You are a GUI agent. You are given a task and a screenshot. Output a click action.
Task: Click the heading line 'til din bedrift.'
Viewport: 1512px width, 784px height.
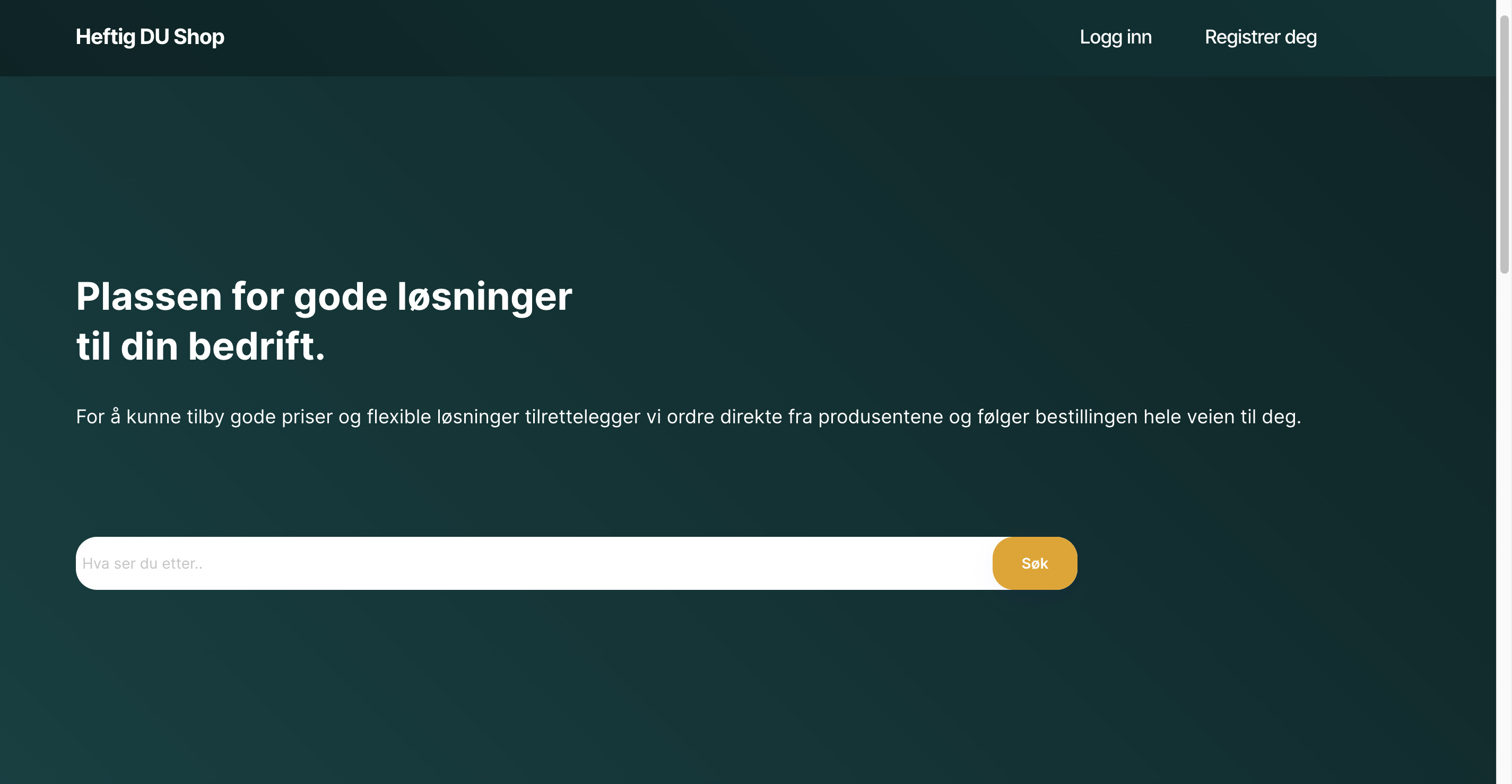200,346
